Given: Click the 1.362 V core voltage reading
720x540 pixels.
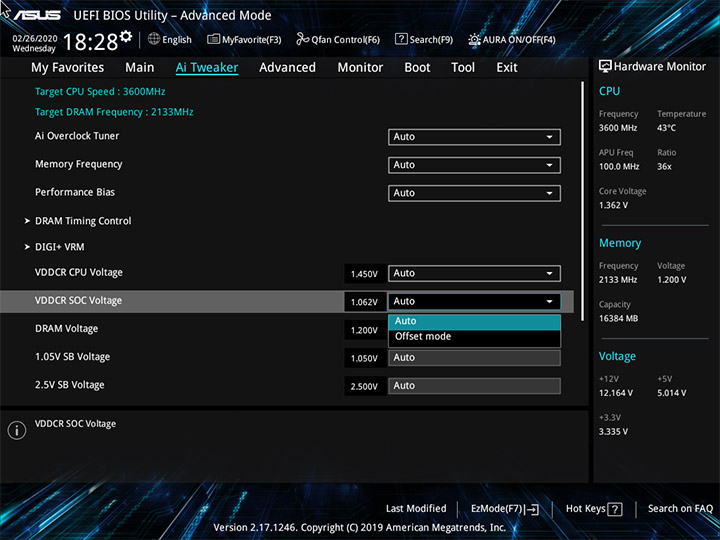Looking at the screenshot, I should pos(613,205).
